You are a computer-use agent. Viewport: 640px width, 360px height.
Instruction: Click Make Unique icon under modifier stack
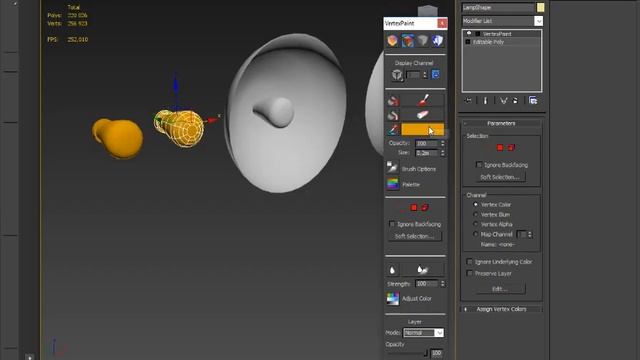pos(503,100)
